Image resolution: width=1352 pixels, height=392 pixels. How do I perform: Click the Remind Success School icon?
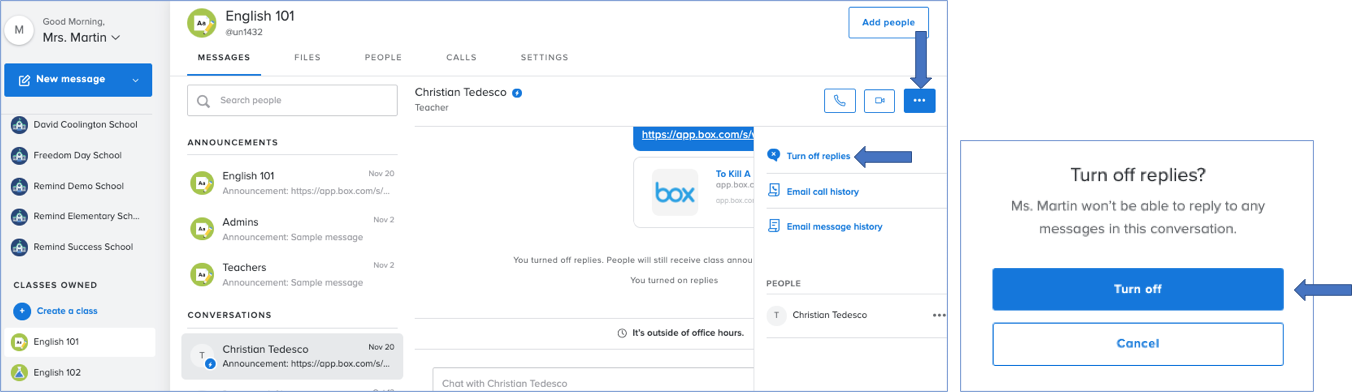point(18,247)
